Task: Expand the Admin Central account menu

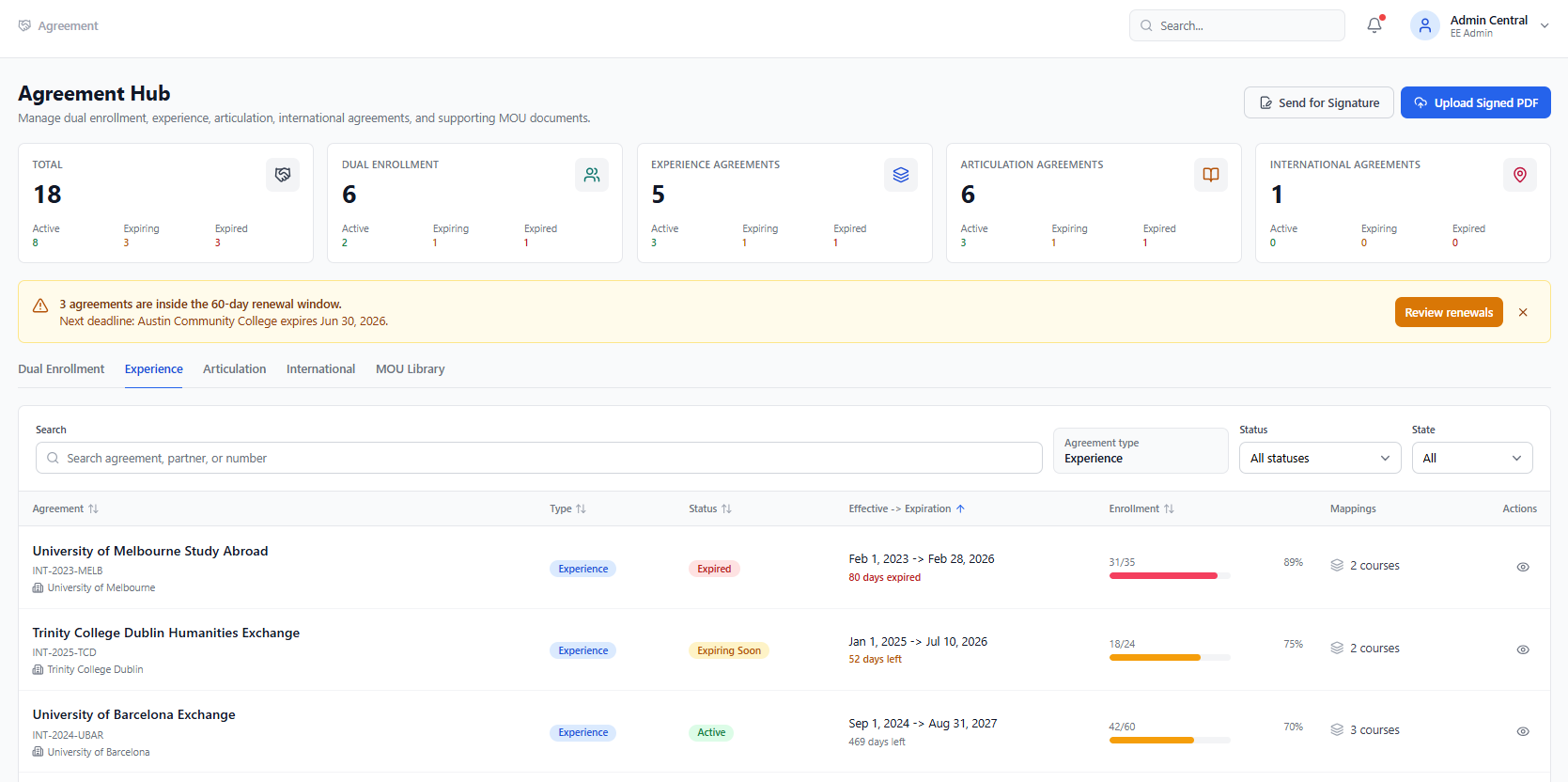Action: coord(1545,26)
